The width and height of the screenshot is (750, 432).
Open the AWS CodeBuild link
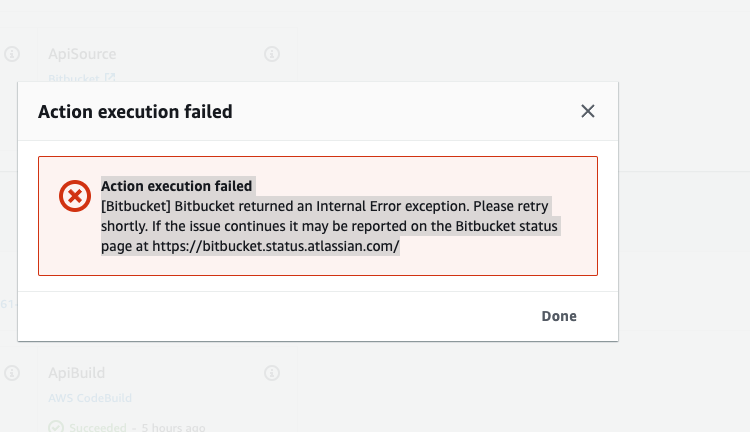(90, 398)
